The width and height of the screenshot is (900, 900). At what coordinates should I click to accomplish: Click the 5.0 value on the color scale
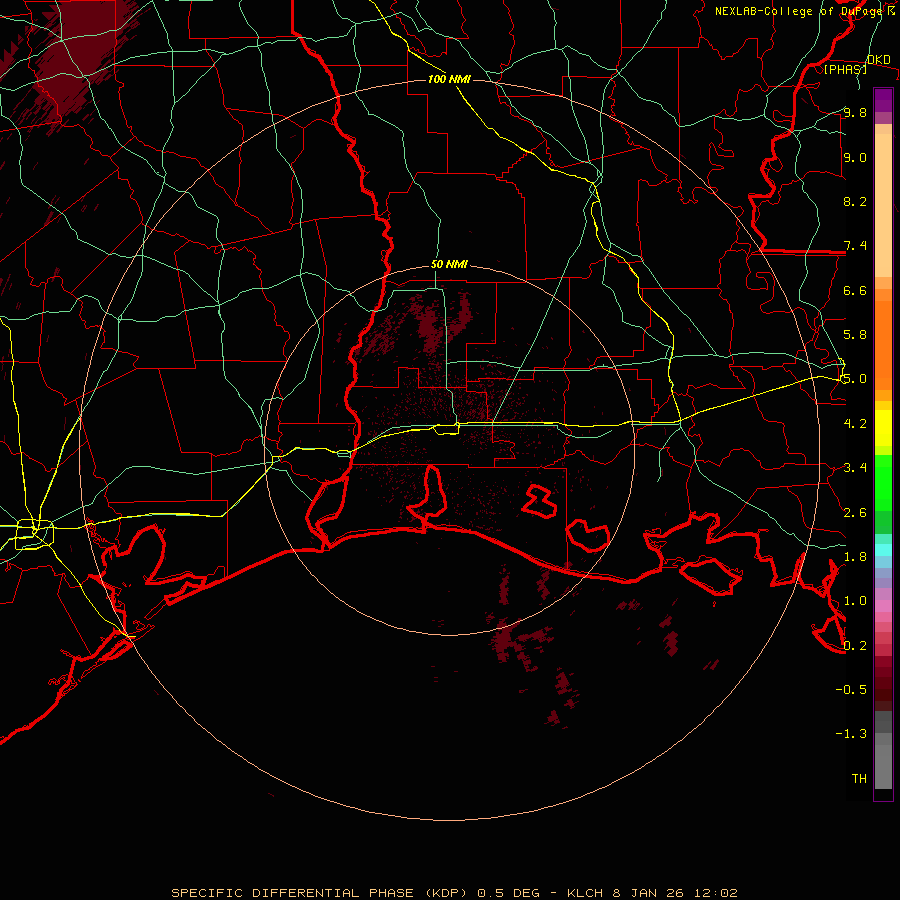click(855, 379)
